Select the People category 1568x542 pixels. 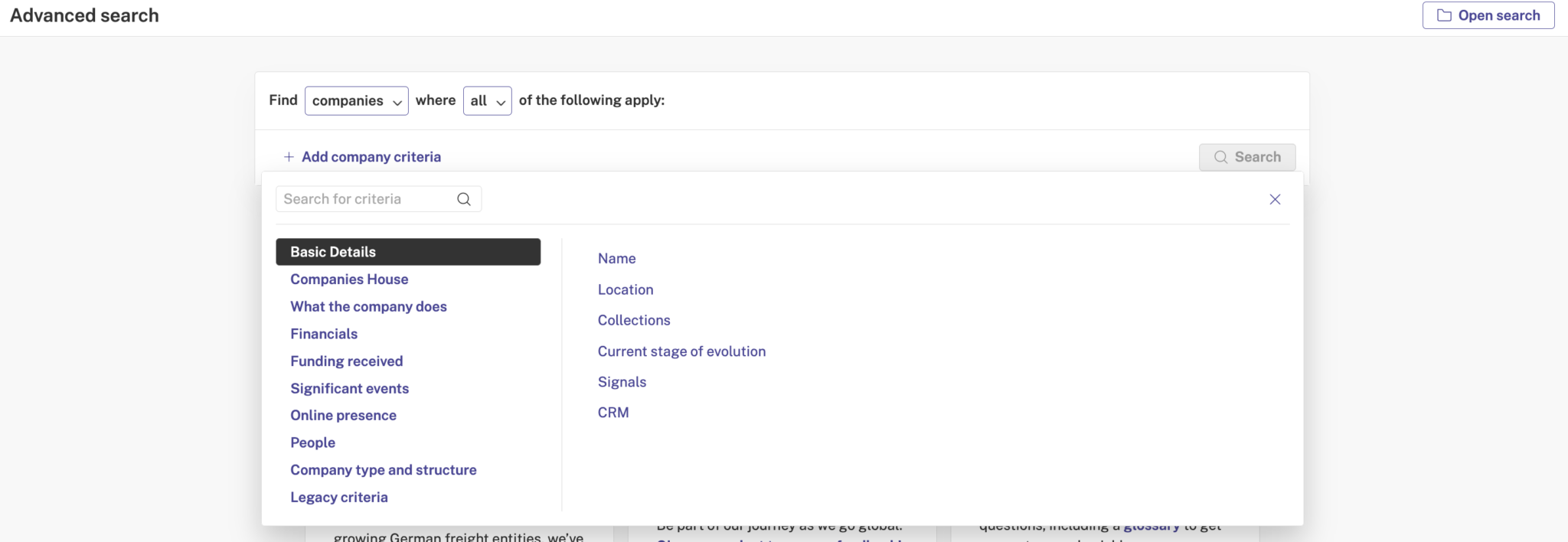pos(312,442)
